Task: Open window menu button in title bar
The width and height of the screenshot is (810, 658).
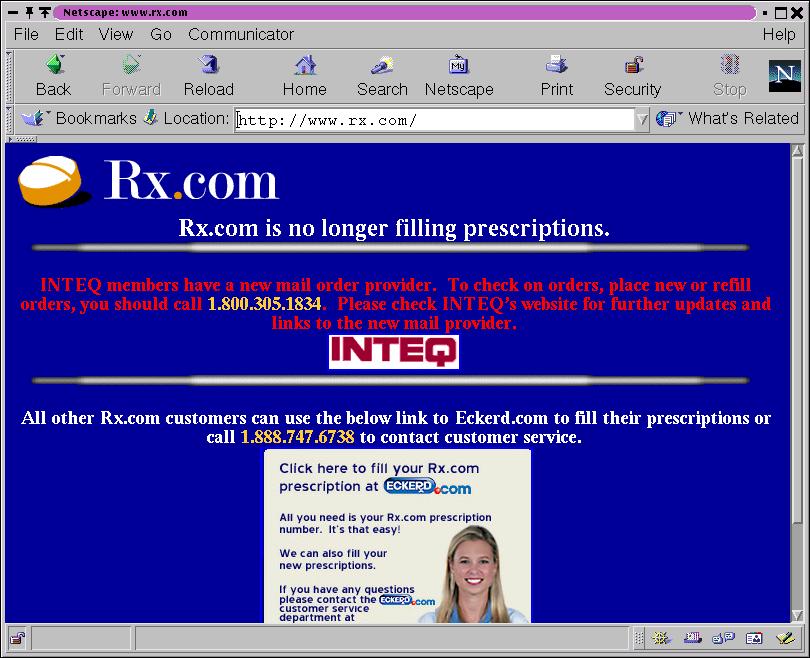Action: [13, 12]
